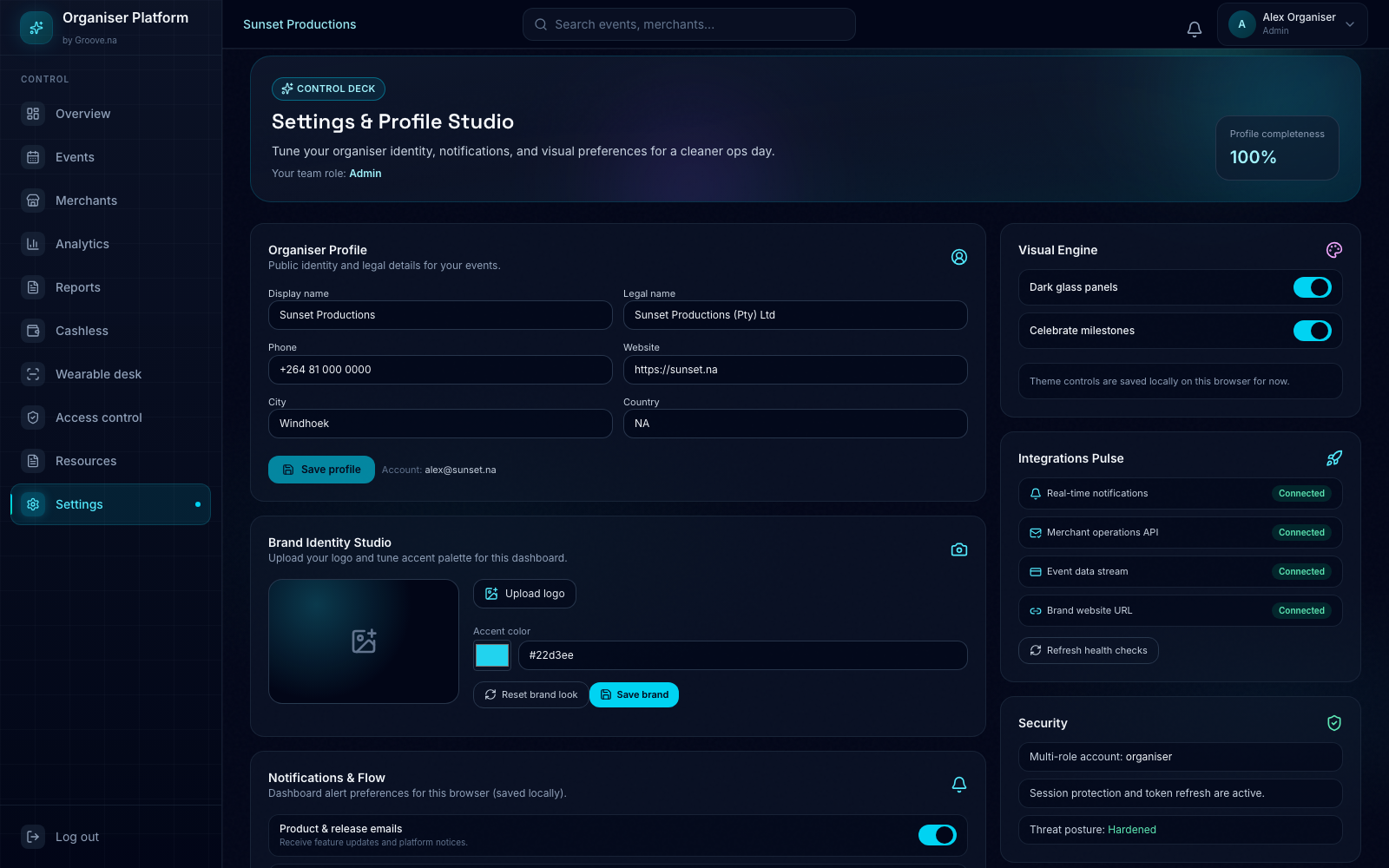Screen dimensions: 1389x868
Task: Click the Wearable desk scan icon
Action: point(33,374)
